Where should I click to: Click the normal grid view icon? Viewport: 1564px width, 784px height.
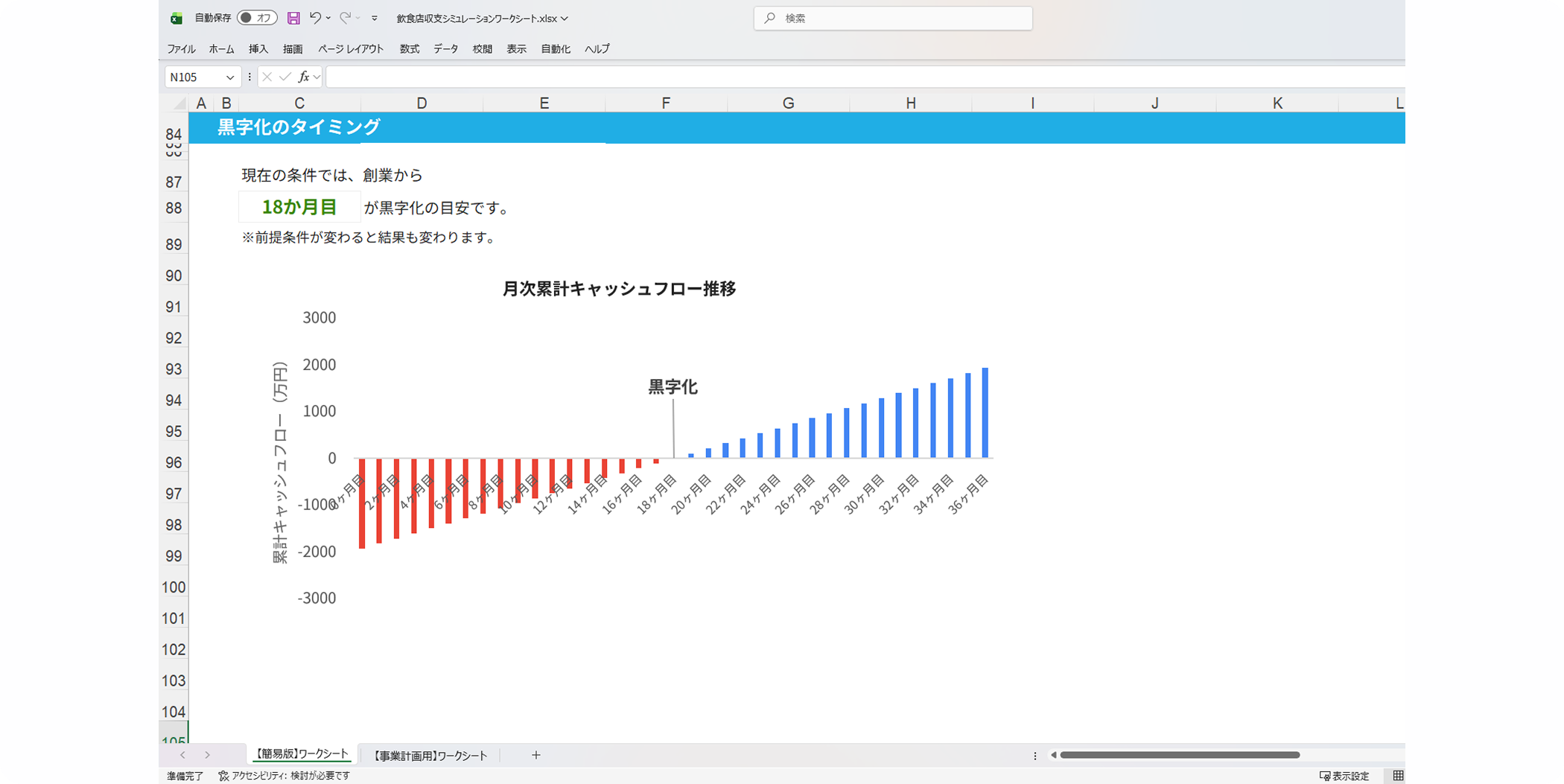pyautogui.click(x=1398, y=776)
